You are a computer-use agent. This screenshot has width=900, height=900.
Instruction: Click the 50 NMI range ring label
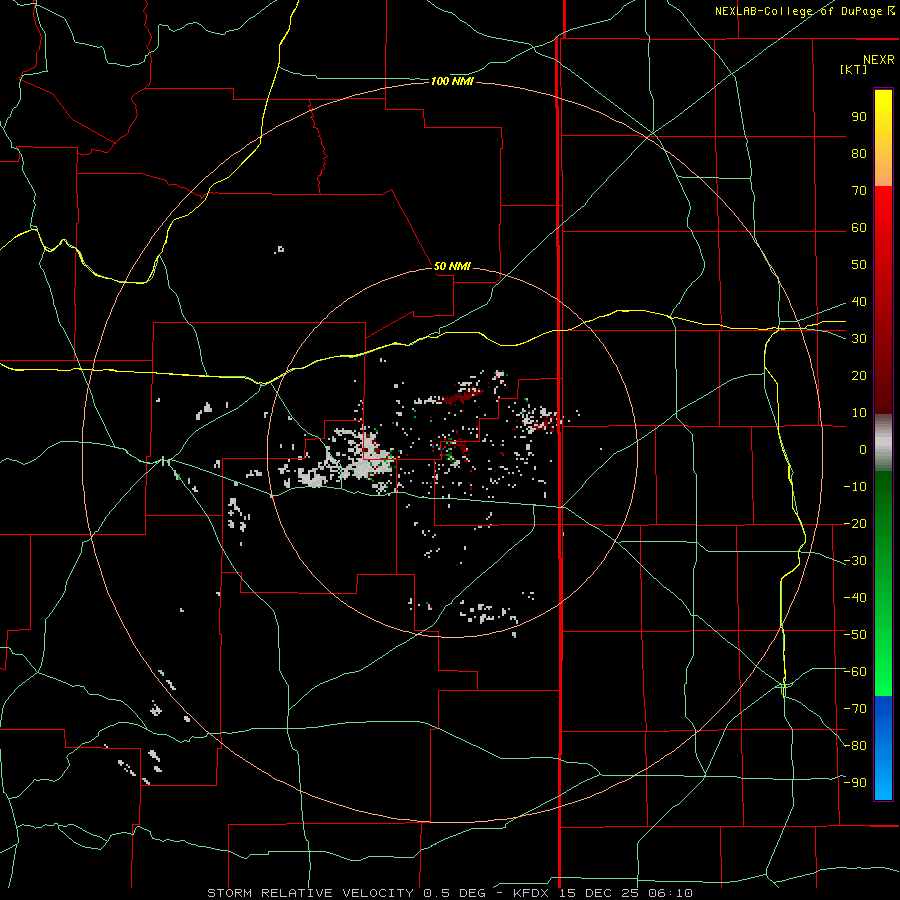tap(452, 266)
